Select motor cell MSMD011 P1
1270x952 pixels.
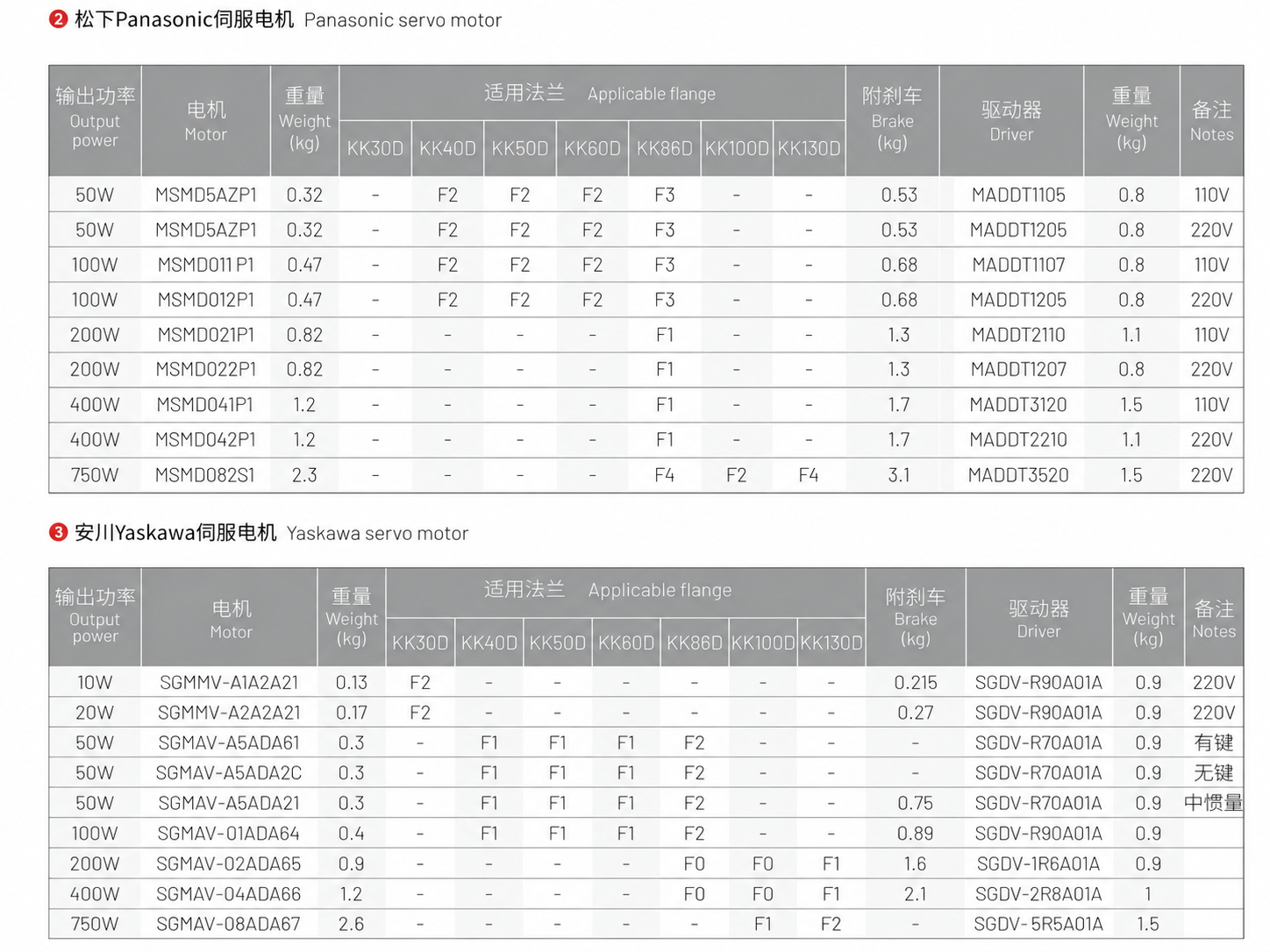point(206,265)
